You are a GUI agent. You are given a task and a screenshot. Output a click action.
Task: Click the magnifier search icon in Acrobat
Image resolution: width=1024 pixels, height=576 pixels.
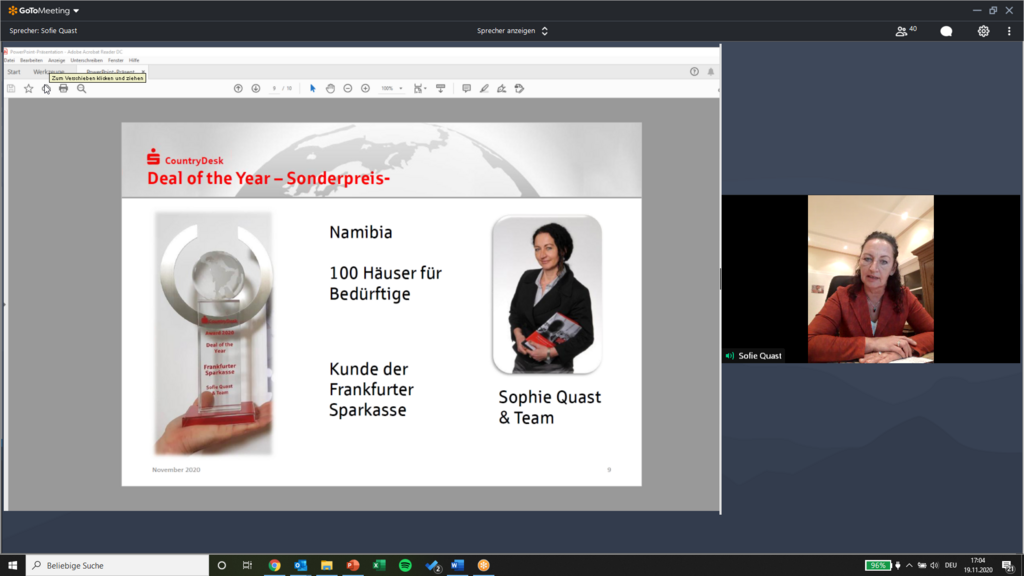pos(81,88)
